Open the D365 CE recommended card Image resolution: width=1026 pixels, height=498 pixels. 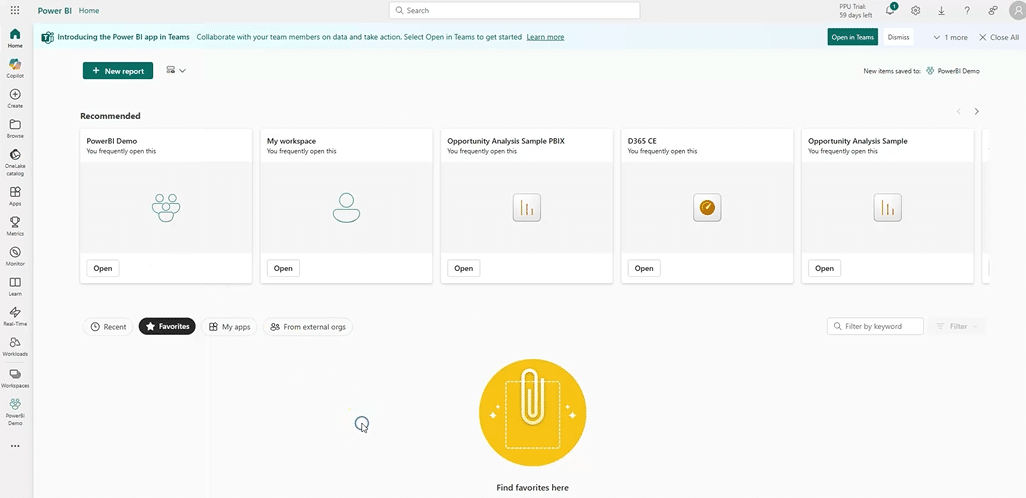click(x=644, y=268)
